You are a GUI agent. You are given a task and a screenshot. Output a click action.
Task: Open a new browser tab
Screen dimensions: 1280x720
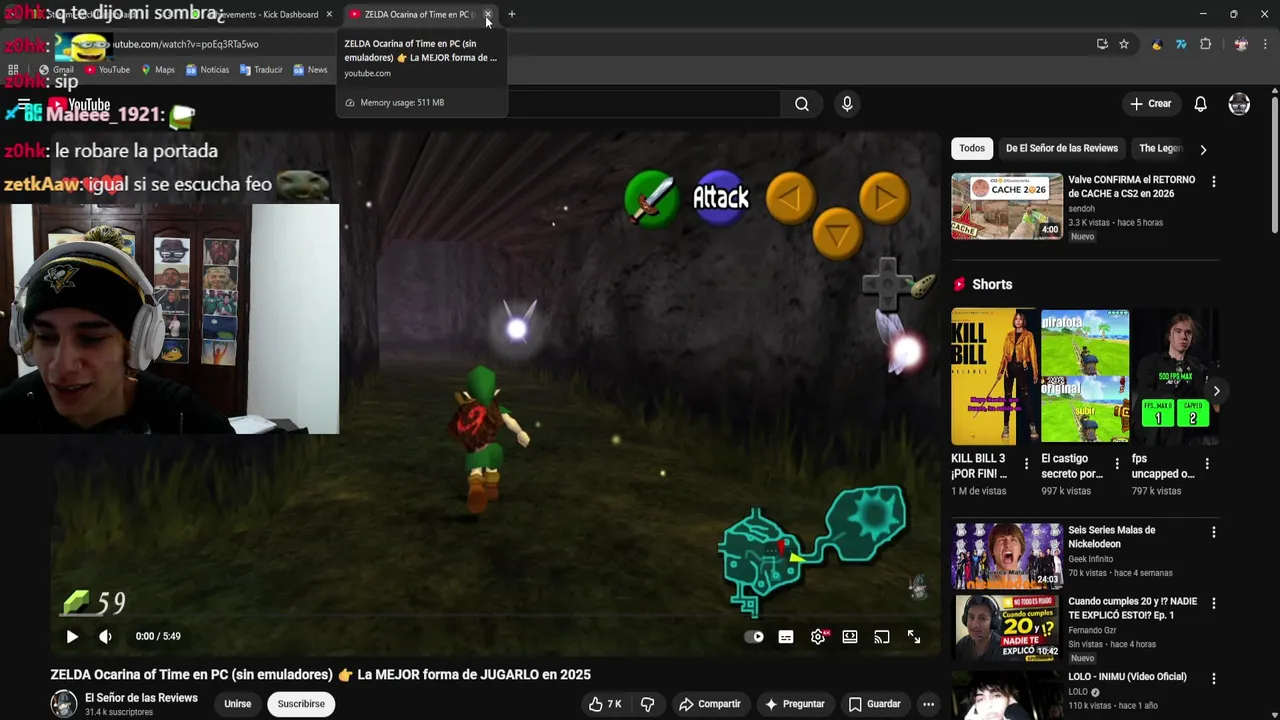click(x=512, y=14)
